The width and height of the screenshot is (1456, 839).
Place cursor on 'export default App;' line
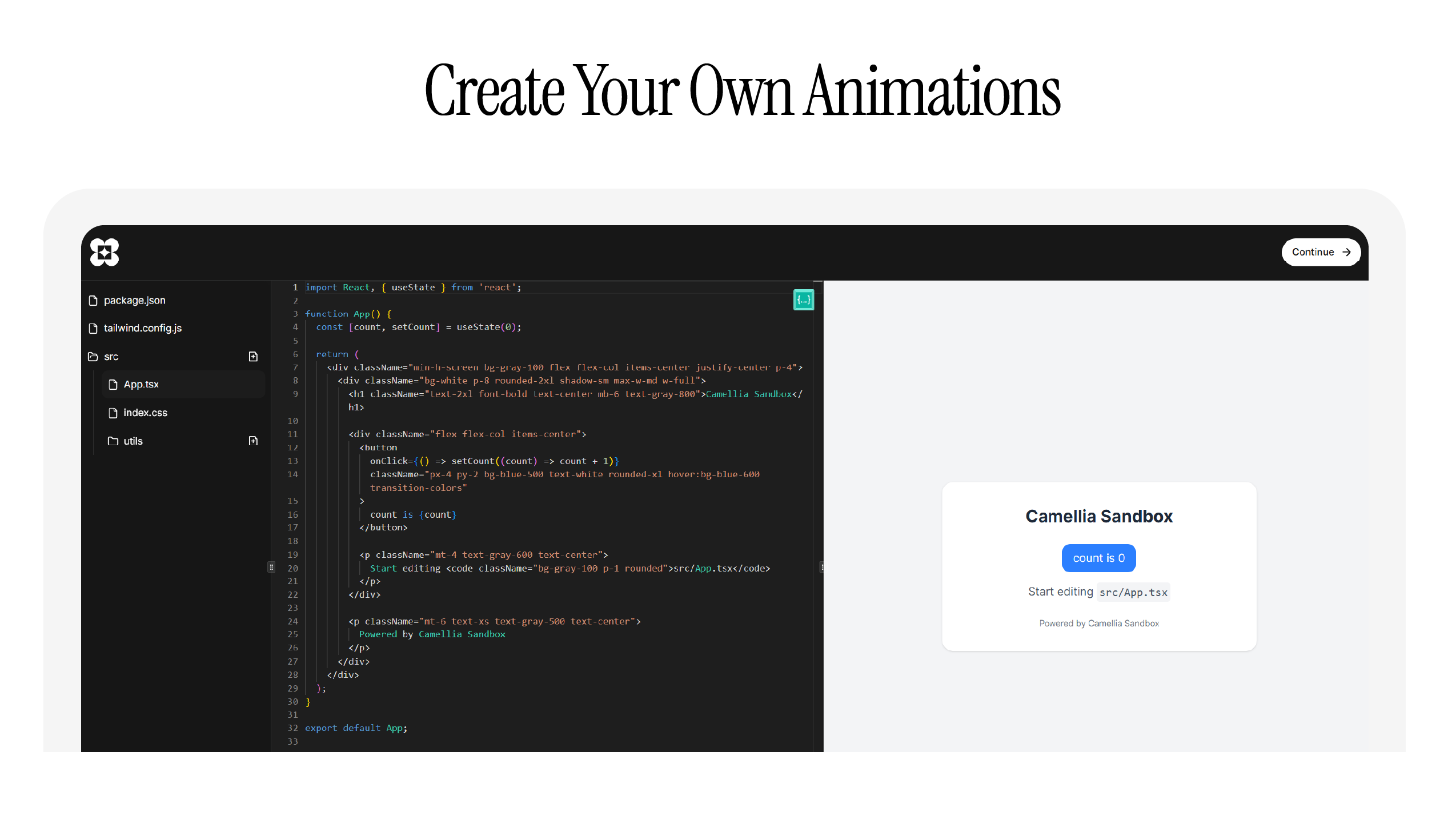(356, 728)
